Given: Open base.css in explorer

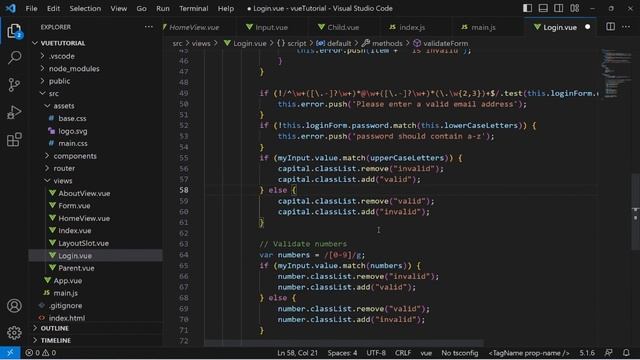Looking at the screenshot, I should [72, 118].
